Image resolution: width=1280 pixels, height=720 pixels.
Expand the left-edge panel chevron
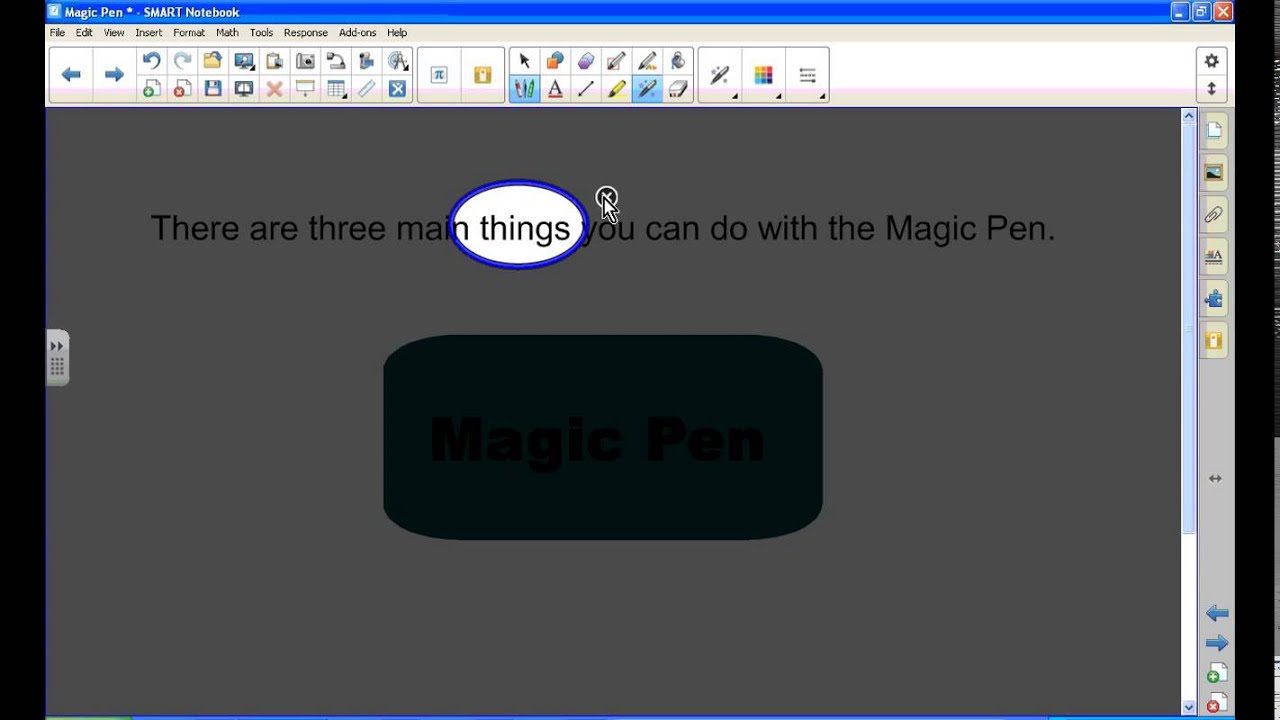click(x=57, y=345)
